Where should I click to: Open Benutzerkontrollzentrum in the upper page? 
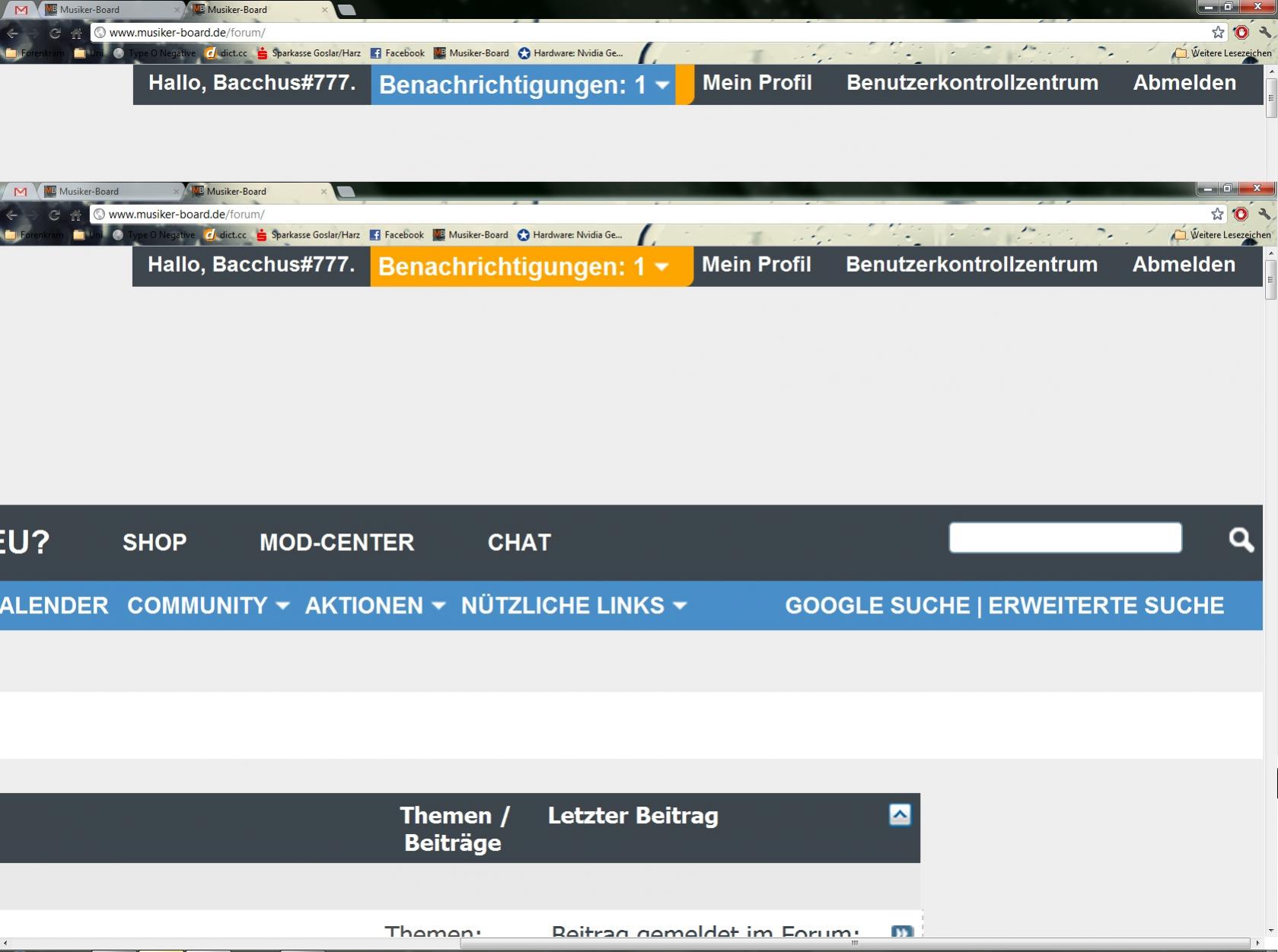click(x=973, y=83)
